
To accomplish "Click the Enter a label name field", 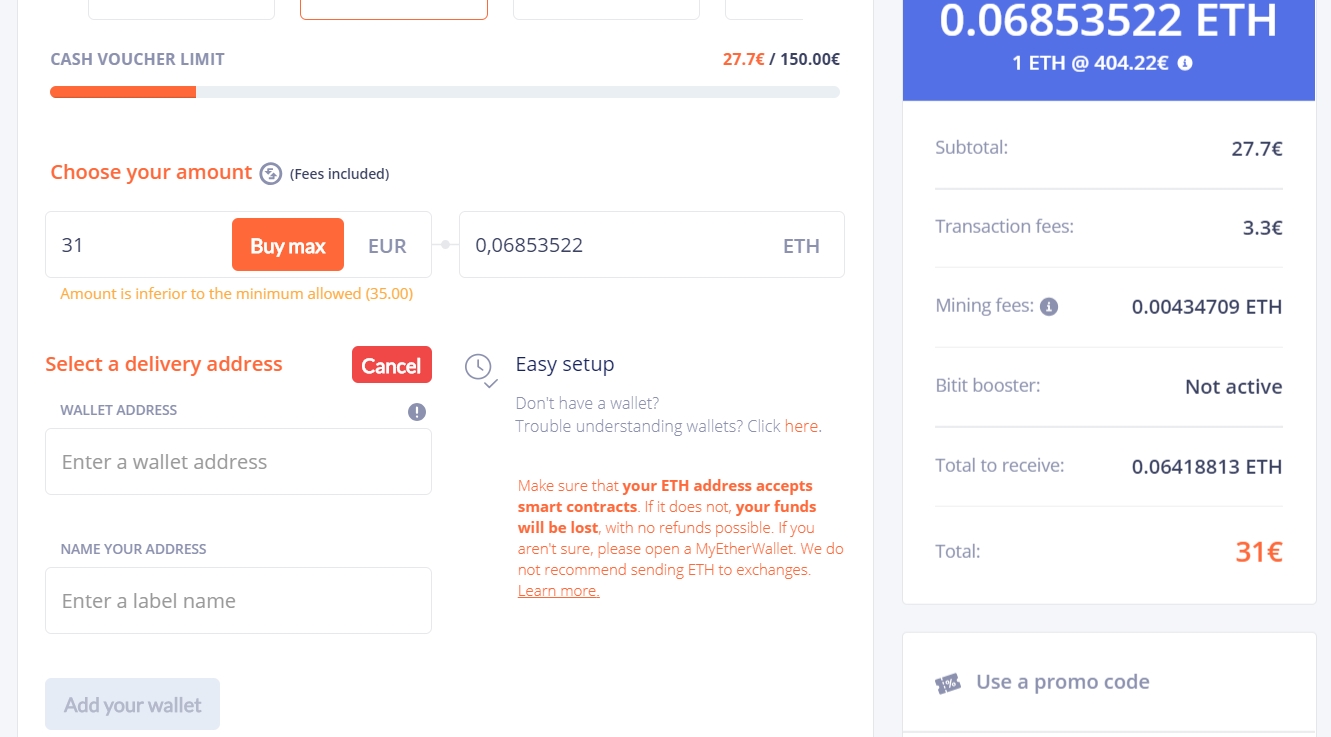I will [x=238, y=601].
